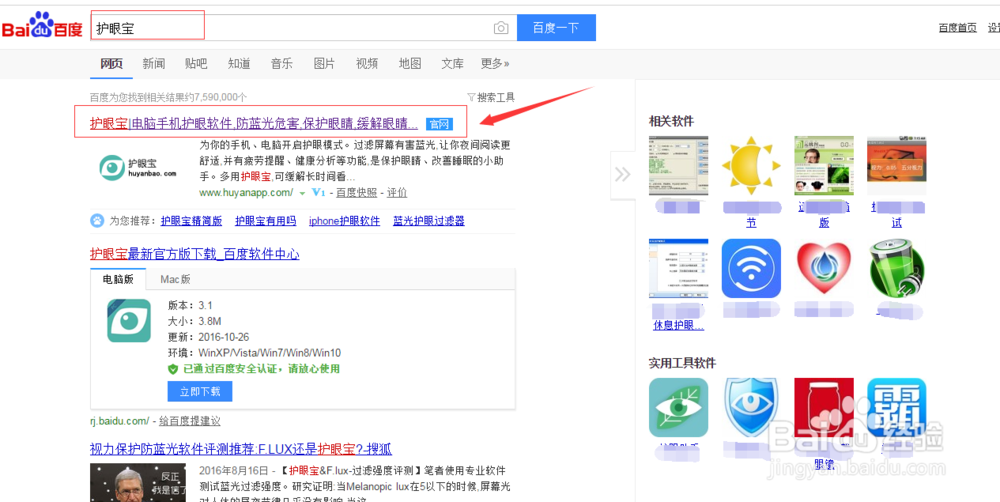
Task: Open the 地图 tab
Action: pyautogui.click(x=410, y=64)
